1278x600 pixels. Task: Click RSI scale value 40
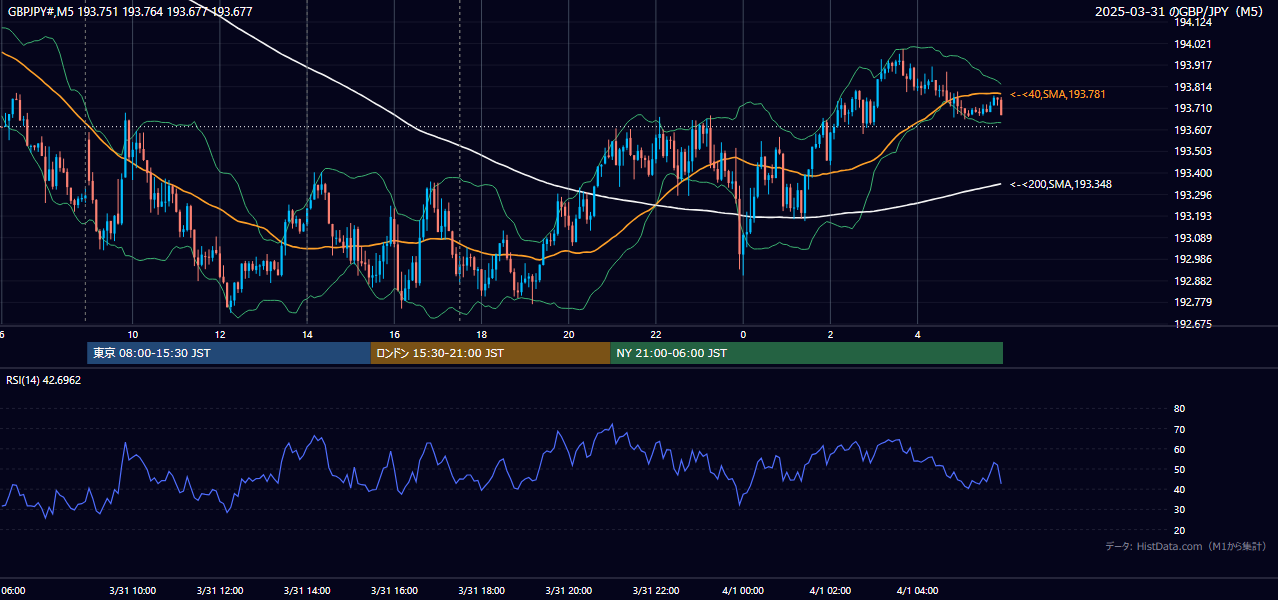tap(1180, 489)
